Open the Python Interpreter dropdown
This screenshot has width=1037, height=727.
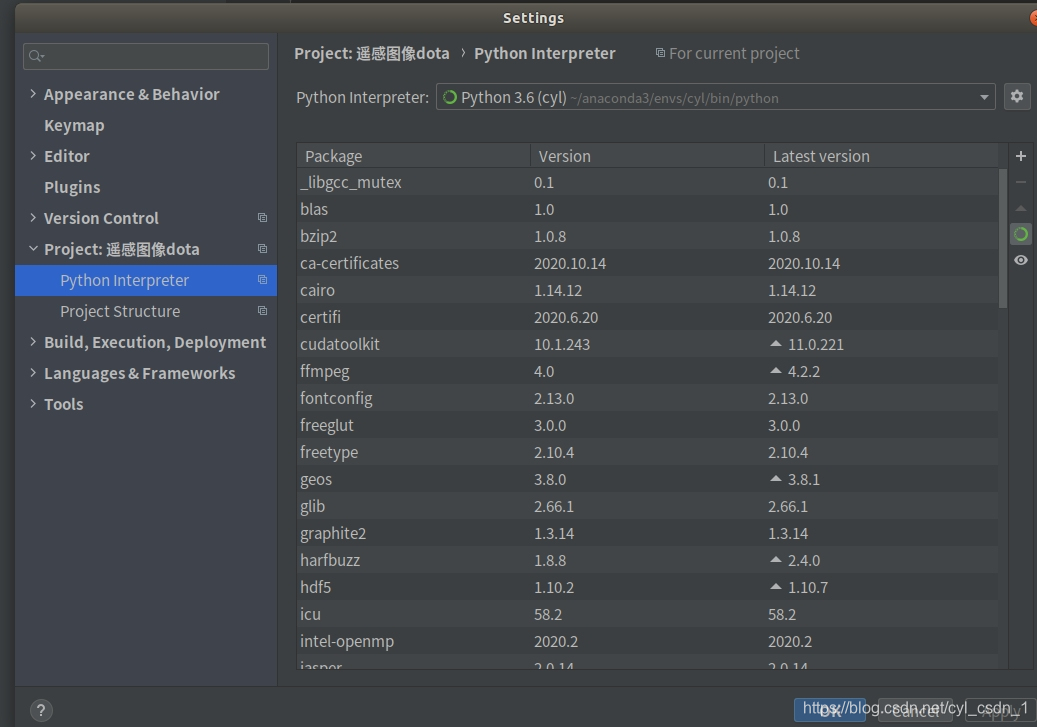click(716, 97)
